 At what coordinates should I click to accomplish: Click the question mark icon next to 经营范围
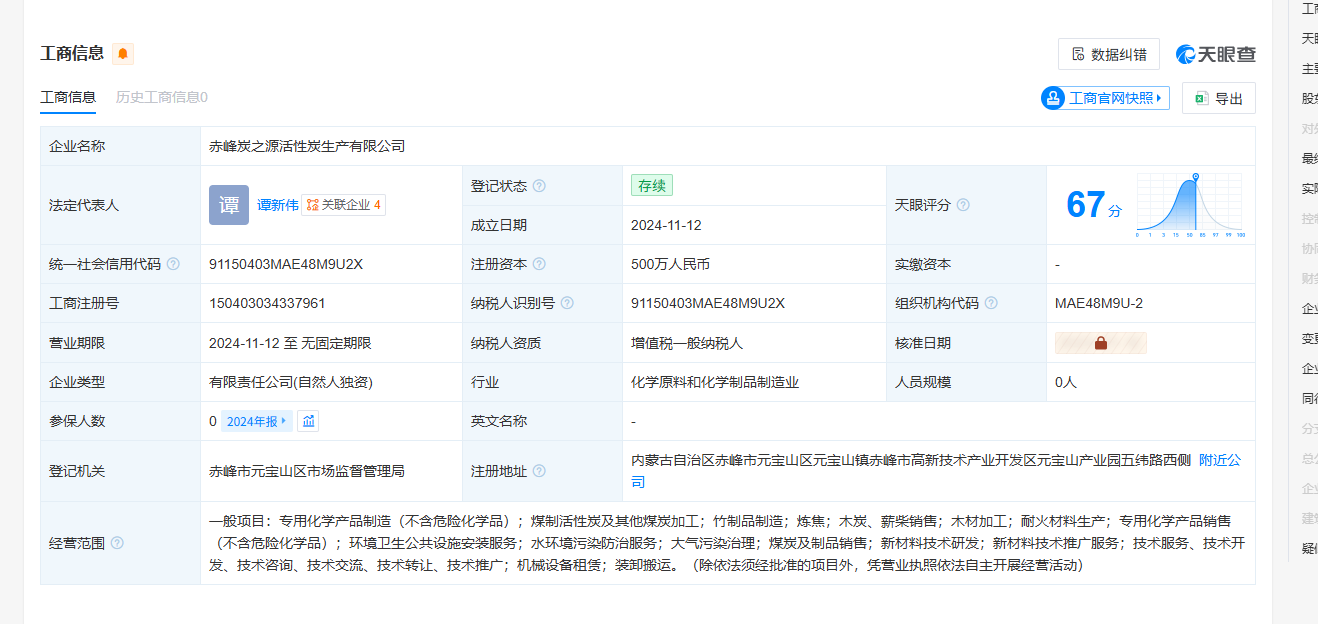[x=117, y=543]
